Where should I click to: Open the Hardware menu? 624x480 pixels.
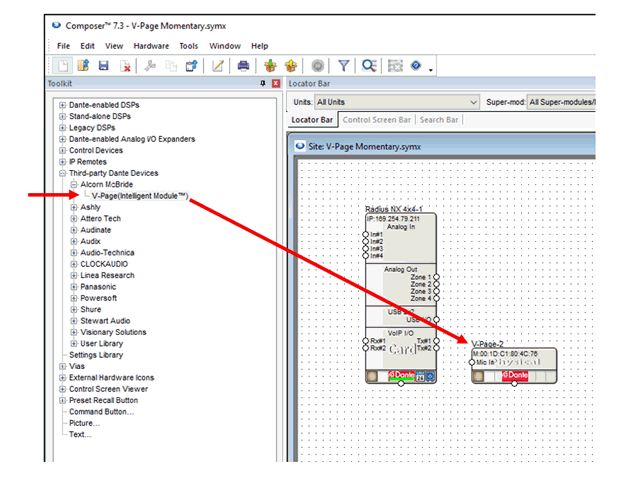(151, 46)
